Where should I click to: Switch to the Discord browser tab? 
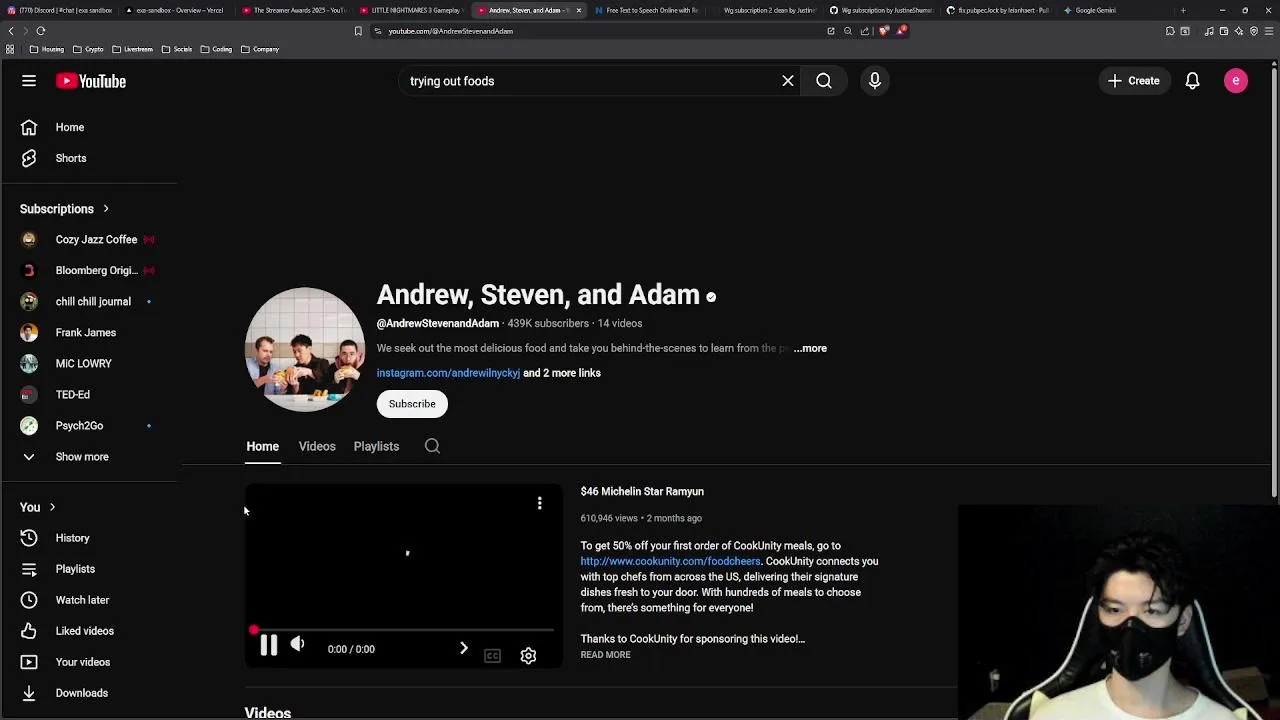[x=60, y=10]
